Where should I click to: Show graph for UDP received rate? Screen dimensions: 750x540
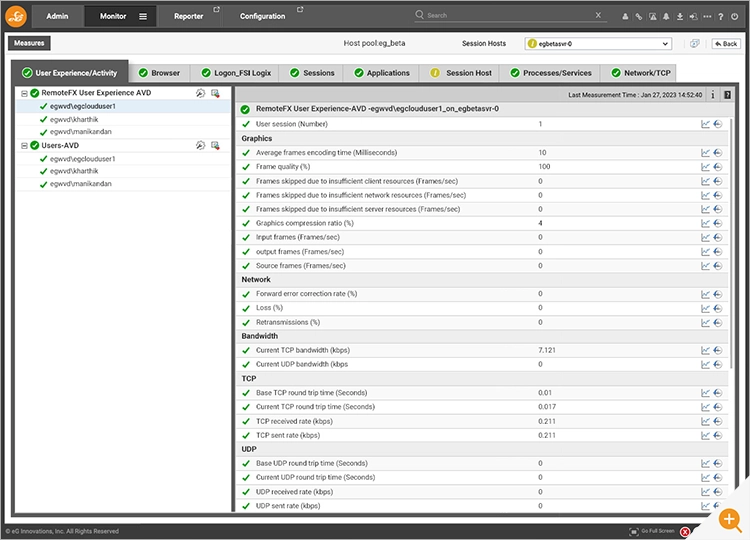coord(705,492)
